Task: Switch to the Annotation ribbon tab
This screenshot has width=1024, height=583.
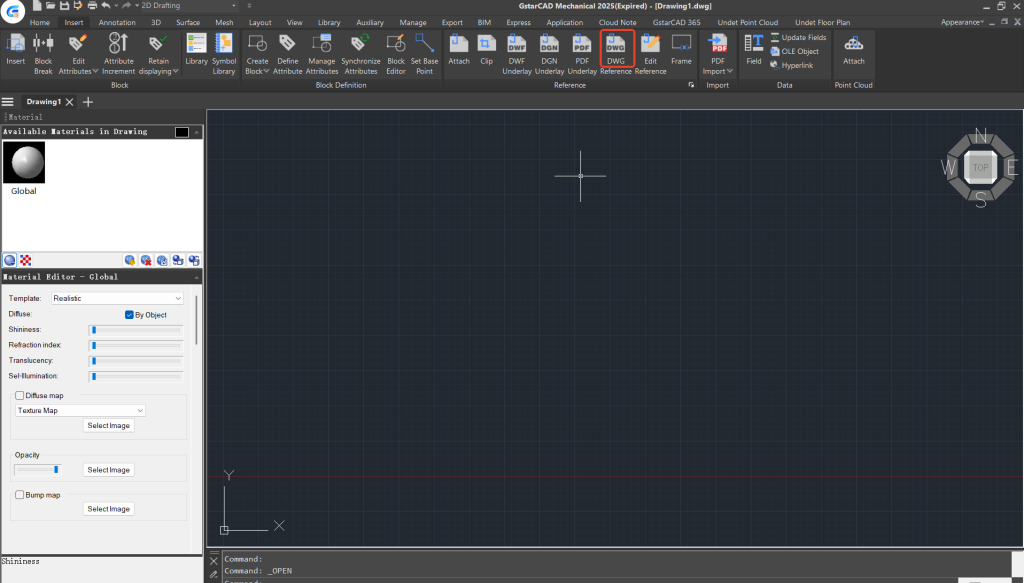Action: tap(117, 22)
